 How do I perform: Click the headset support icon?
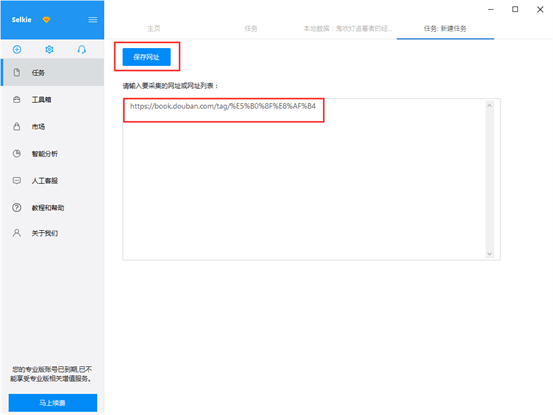81,49
